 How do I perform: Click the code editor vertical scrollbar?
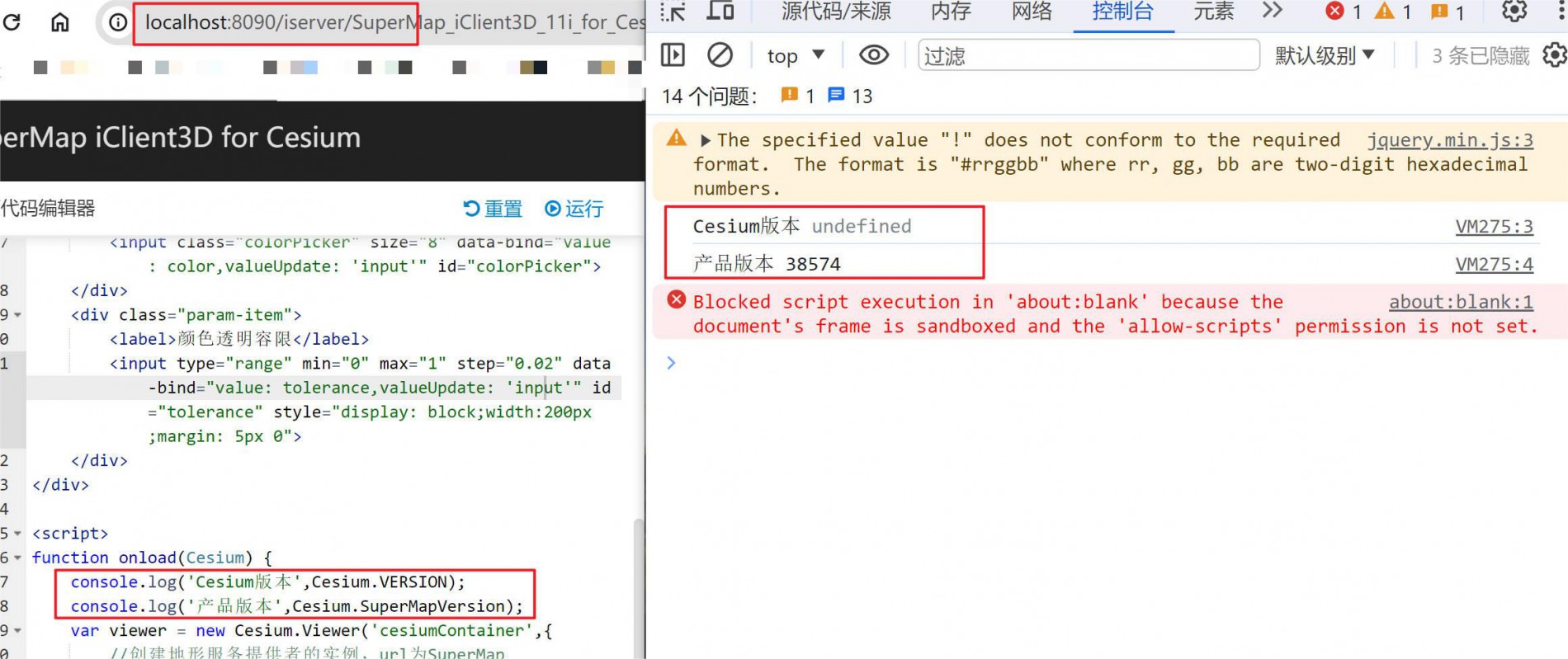(638, 587)
